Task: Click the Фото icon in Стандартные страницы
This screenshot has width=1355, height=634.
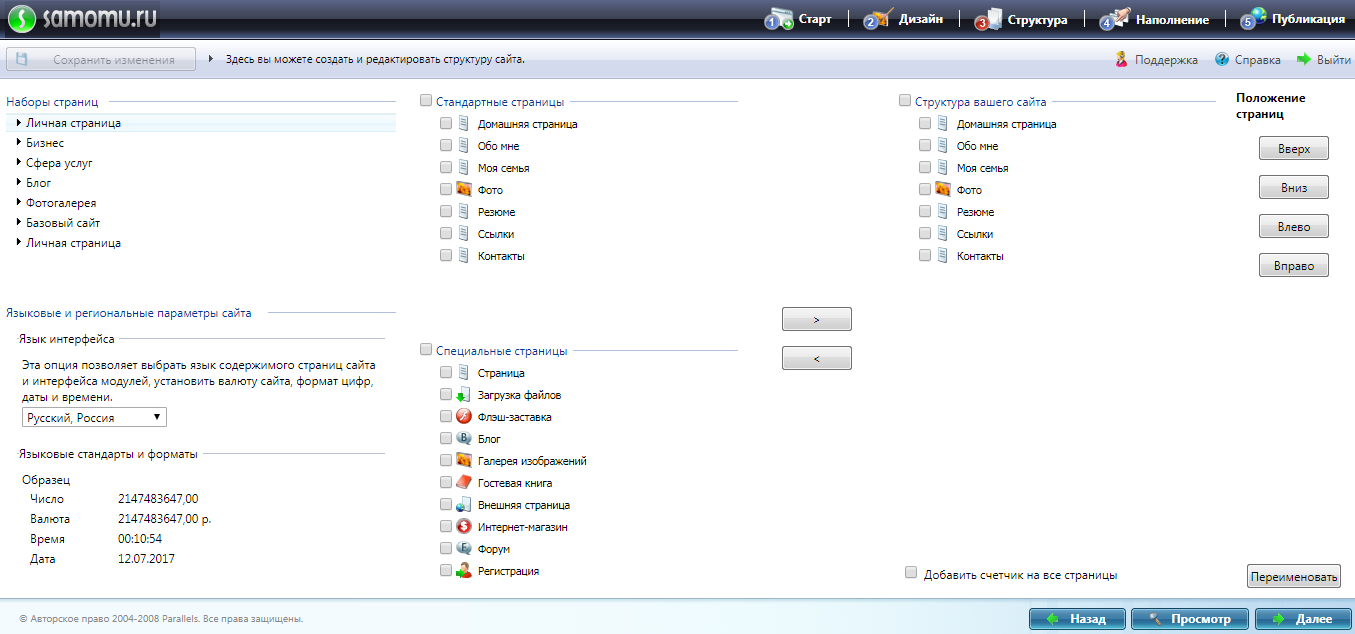Action: [464, 189]
